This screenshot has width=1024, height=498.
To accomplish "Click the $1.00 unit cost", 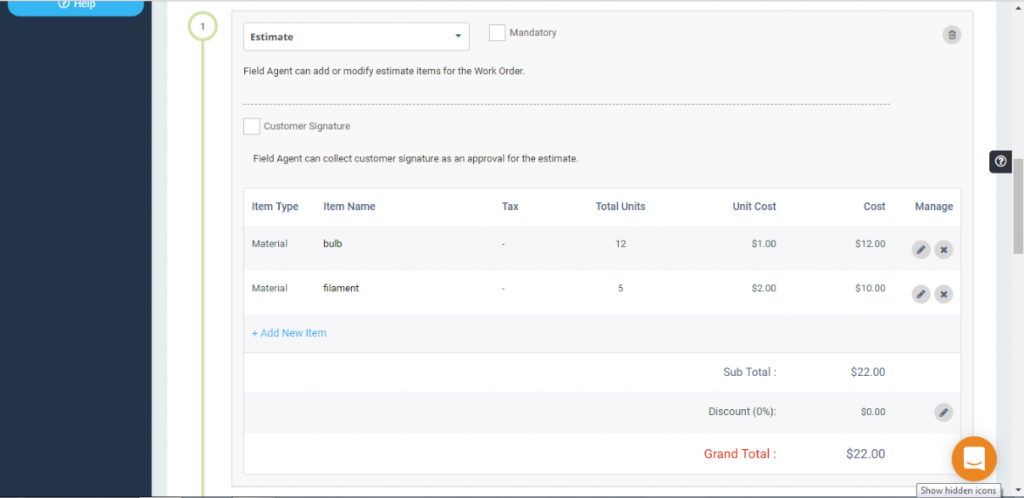I will [x=764, y=243].
